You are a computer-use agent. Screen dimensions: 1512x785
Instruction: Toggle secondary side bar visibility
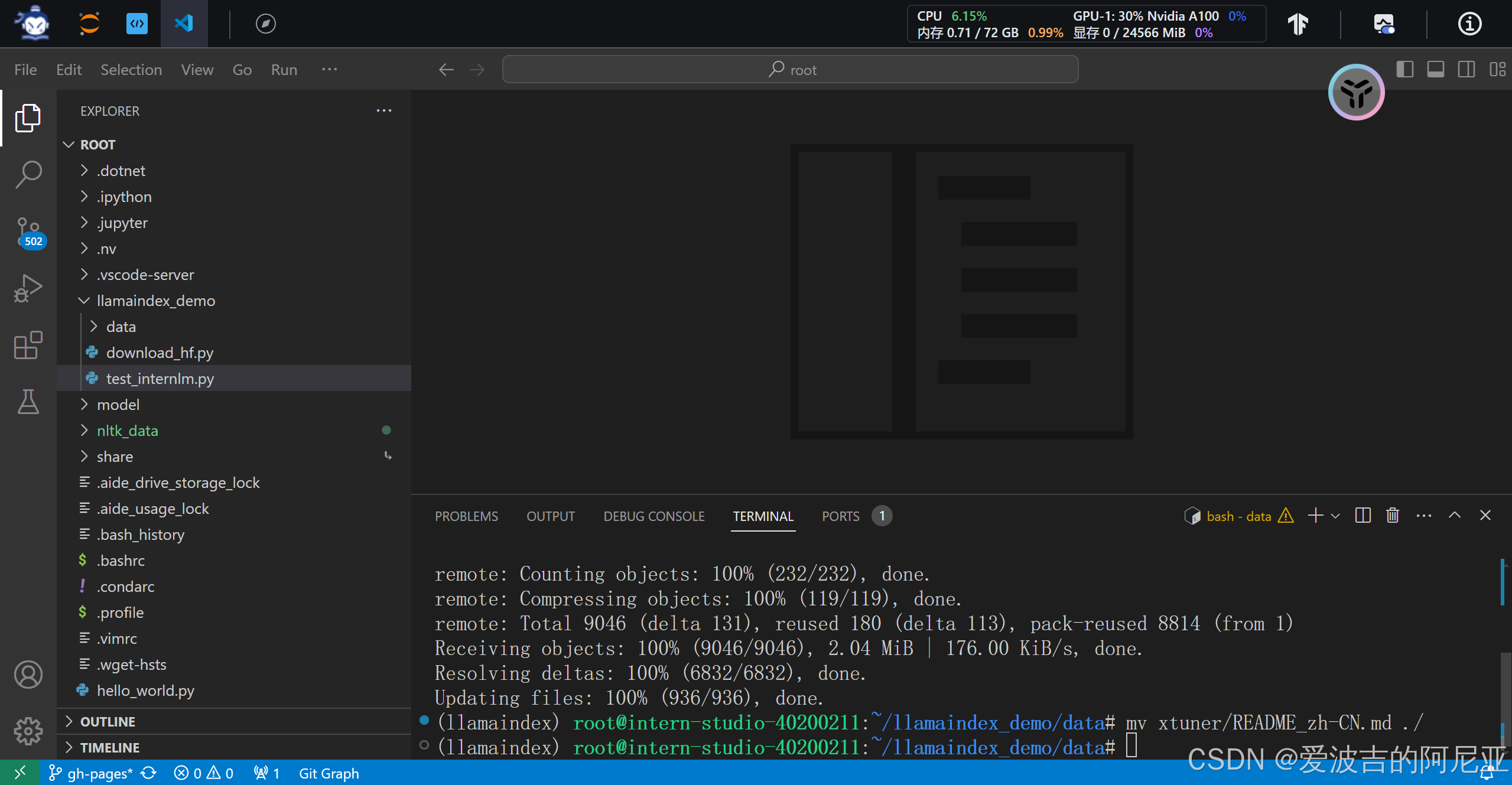1466,70
